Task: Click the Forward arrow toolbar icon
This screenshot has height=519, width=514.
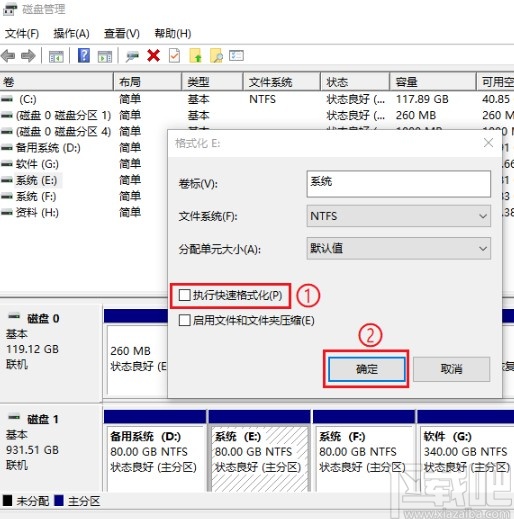Action: pyautogui.click(x=28, y=56)
